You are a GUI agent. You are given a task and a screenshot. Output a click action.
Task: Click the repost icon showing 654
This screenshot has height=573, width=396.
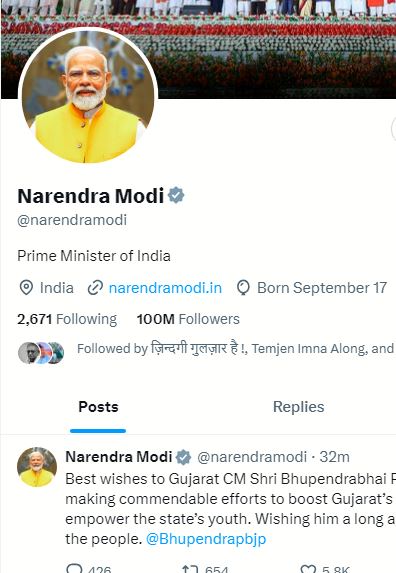190,569
